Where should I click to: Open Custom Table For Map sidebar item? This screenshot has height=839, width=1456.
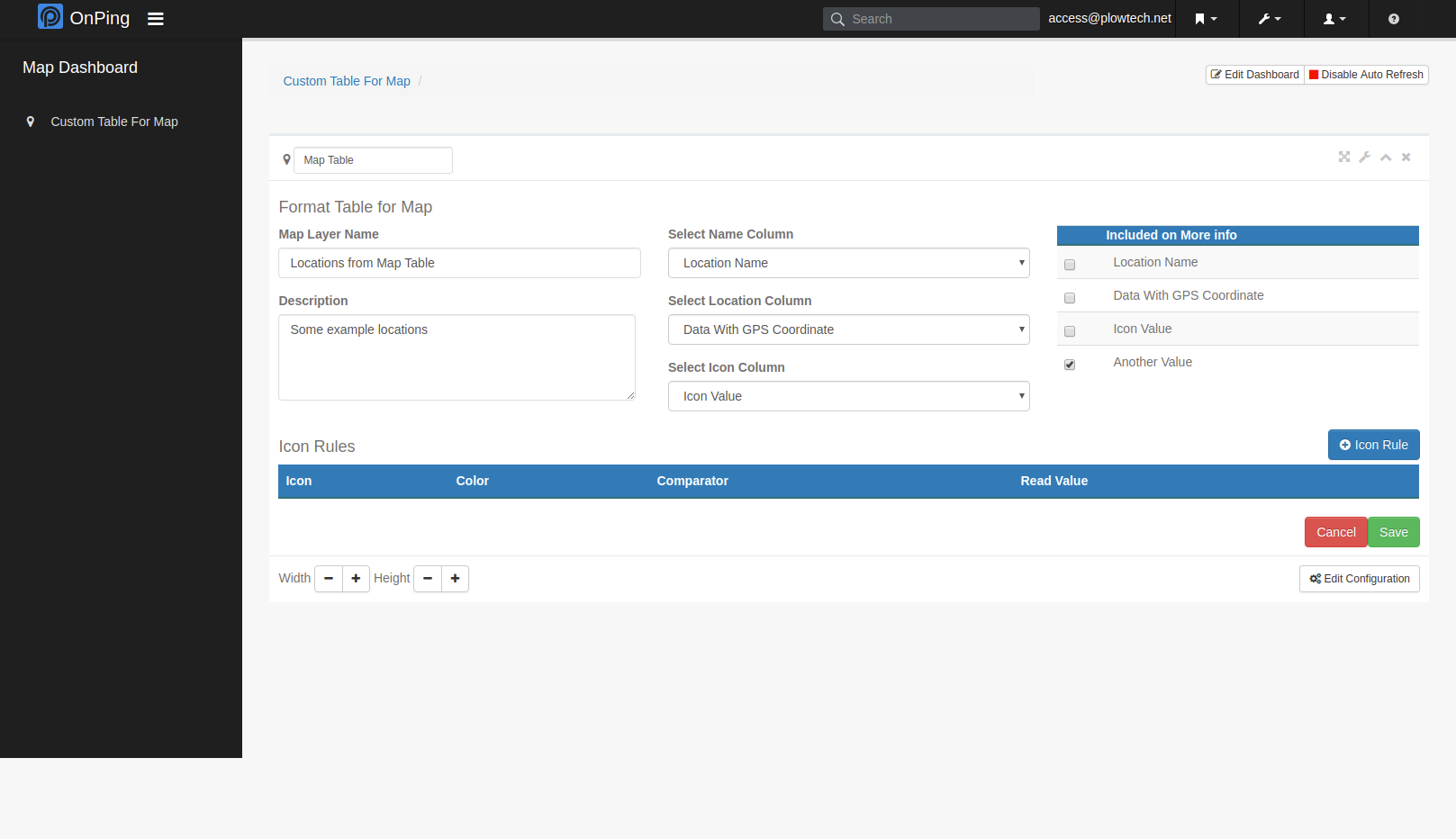[x=114, y=122]
